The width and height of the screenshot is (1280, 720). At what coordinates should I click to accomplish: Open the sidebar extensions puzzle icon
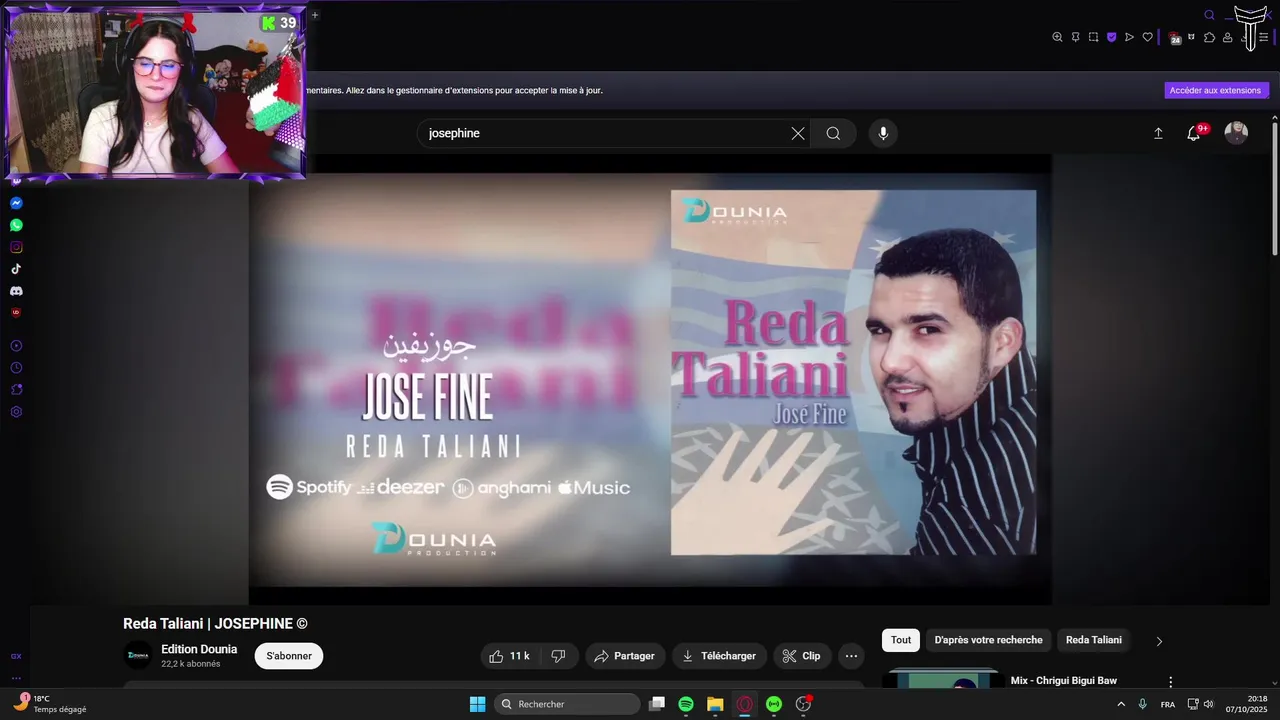tap(16, 390)
